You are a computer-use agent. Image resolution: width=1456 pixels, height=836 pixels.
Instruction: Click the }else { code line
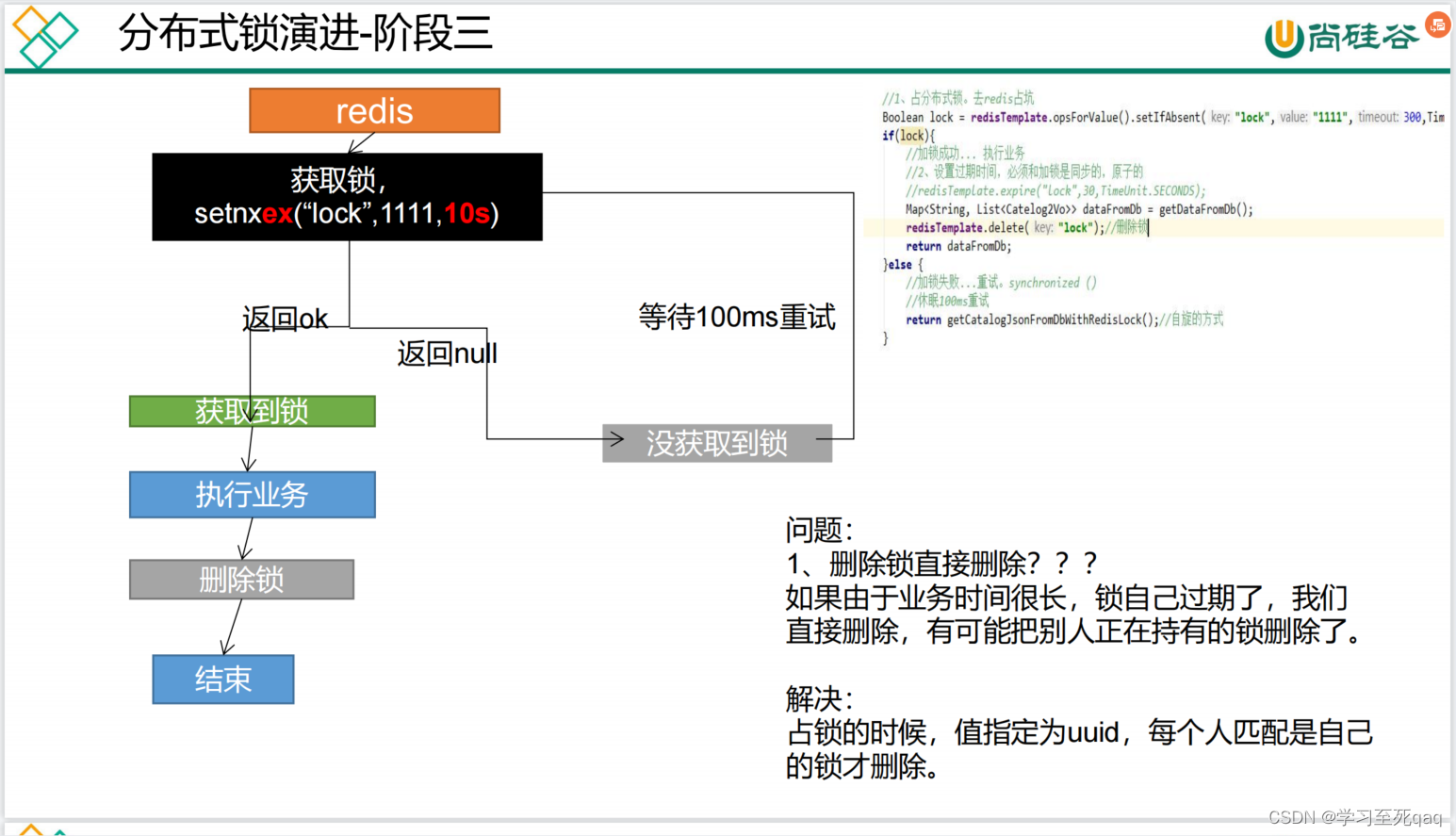[903, 265]
